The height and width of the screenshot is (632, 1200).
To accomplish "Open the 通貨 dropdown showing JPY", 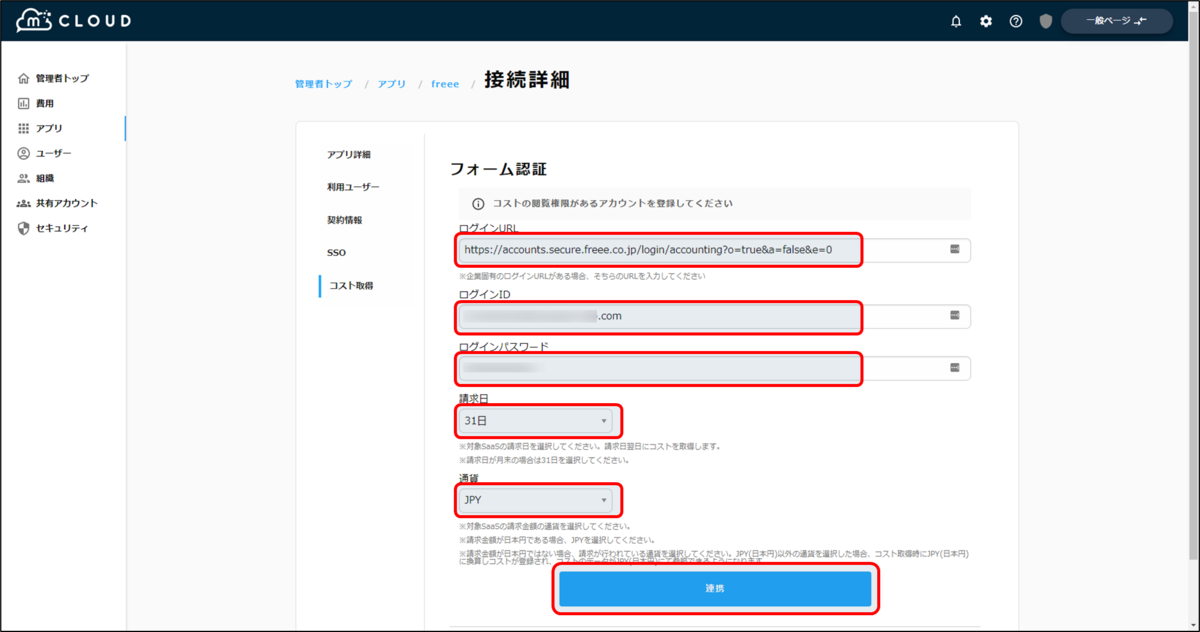I will 535,499.
